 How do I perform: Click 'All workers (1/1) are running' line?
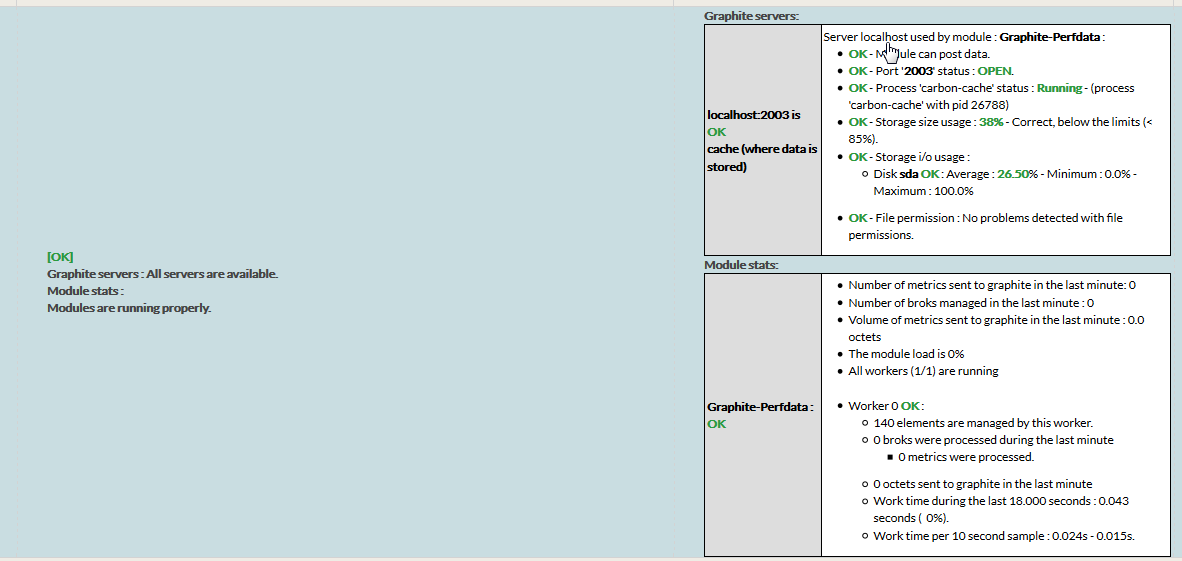923,371
